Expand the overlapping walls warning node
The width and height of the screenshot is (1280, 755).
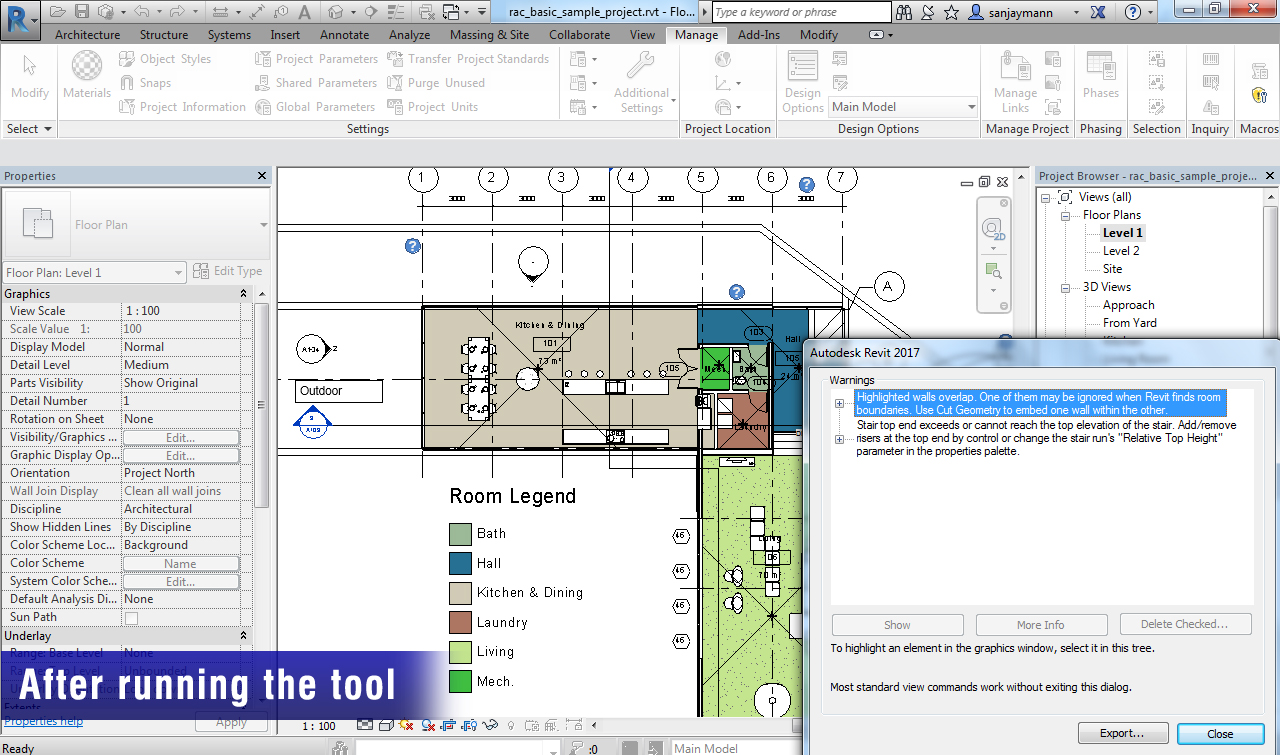(x=840, y=403)
